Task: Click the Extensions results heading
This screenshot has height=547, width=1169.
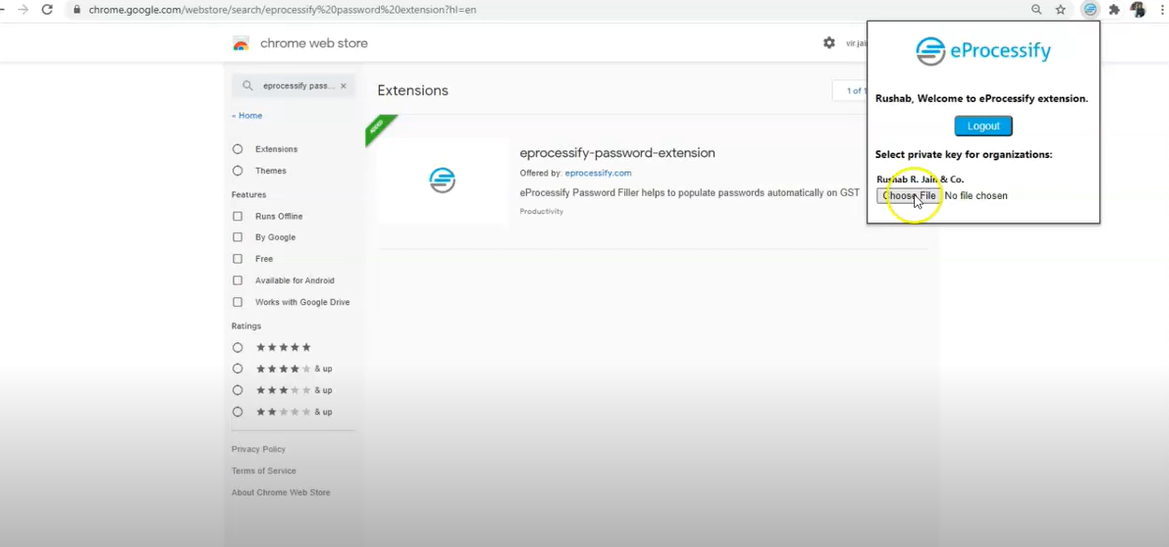Action: (x=413, y=91)
